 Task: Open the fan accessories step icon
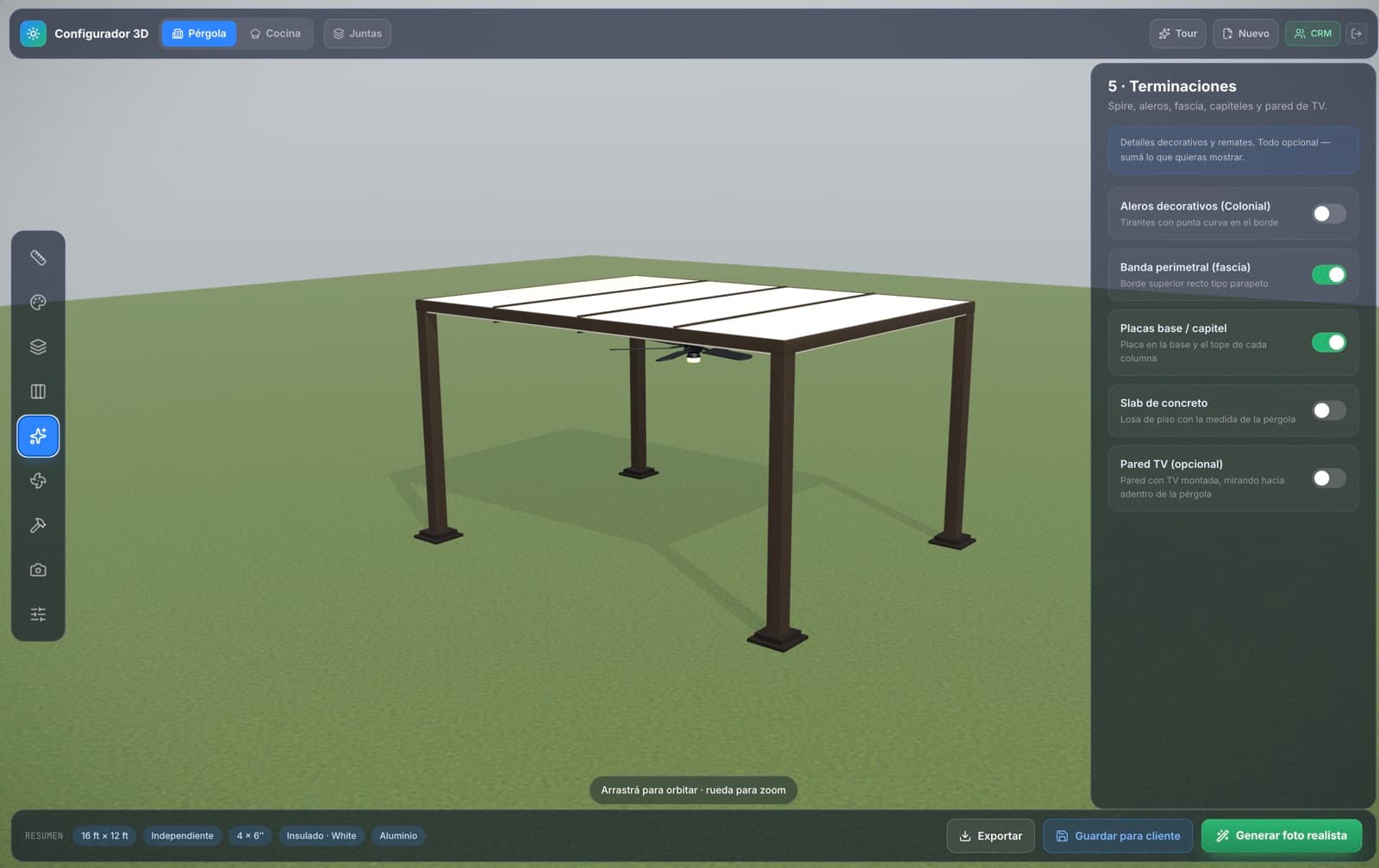pos(38,481)
